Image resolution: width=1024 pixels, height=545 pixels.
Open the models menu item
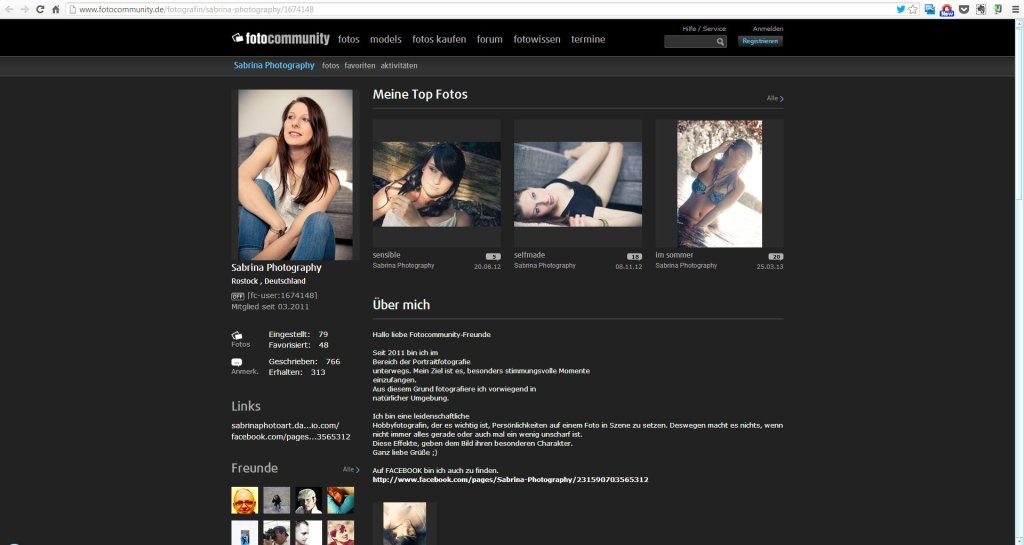tap(385, 40)
